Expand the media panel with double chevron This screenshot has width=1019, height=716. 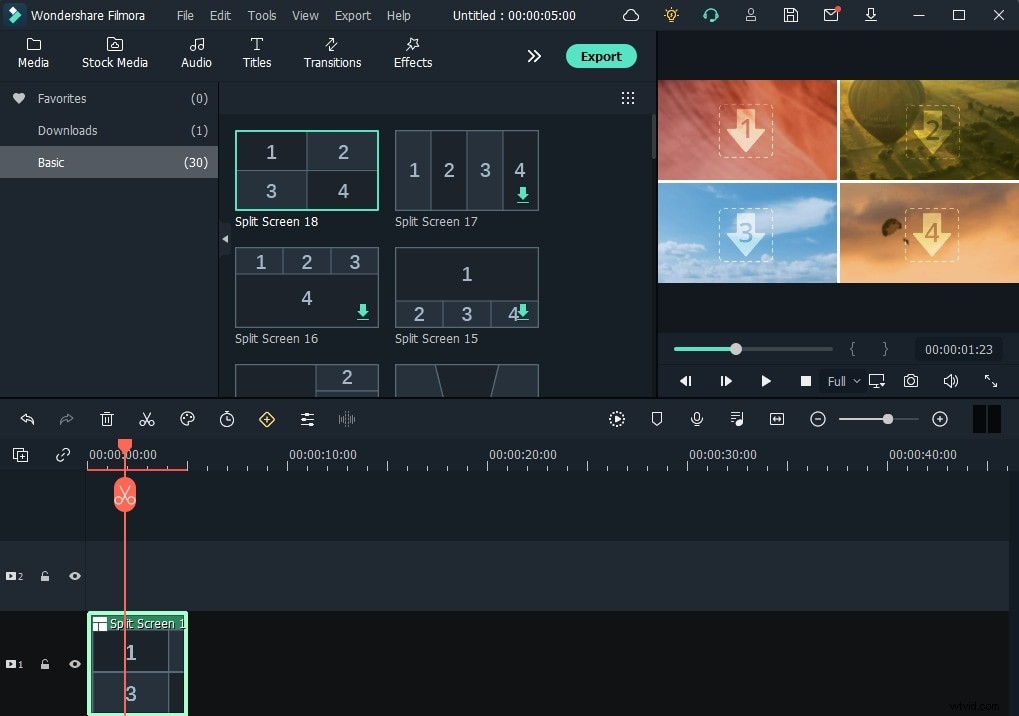534,56
